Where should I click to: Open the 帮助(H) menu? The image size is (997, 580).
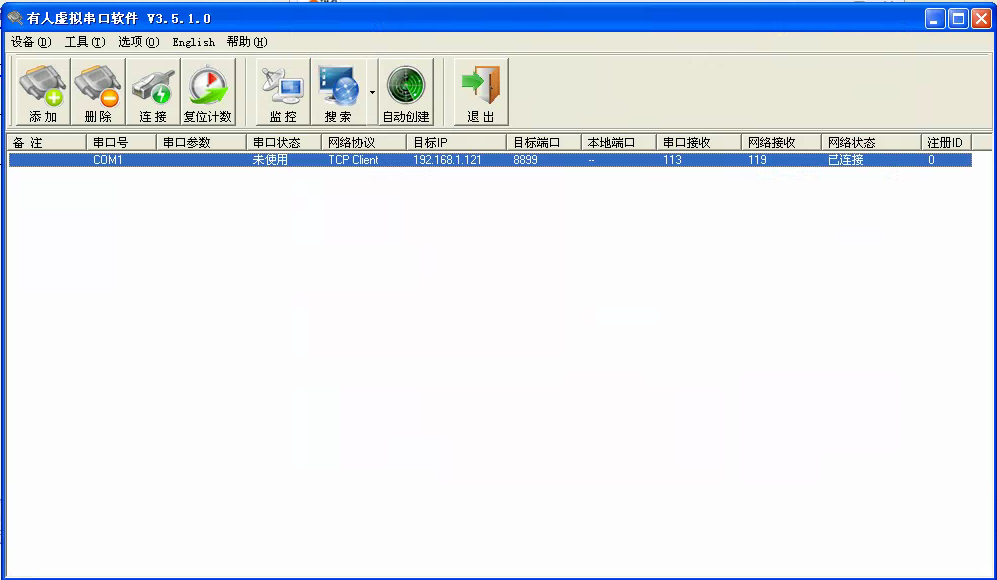[247, 42]
